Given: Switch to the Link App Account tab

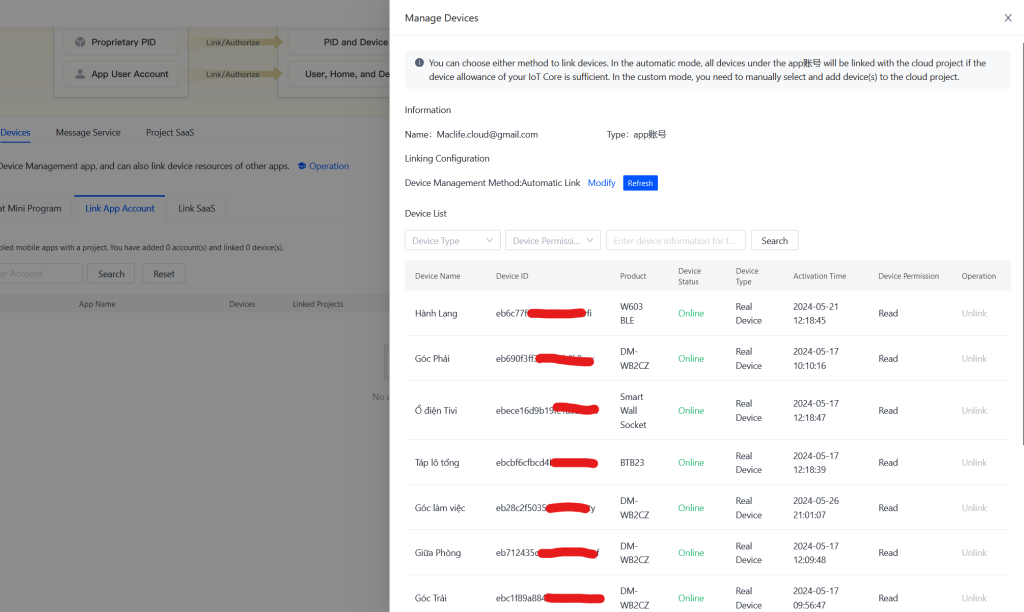Looking at the screenshot, I should tap(120, 208).
